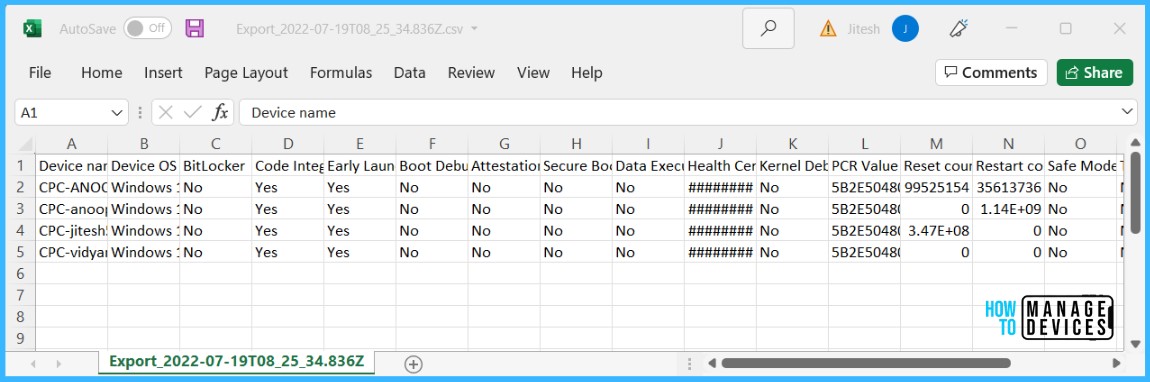Click the Secure Boot header cell
Viewport: 1150px width, 382px height.
click(x=576, y=166)
